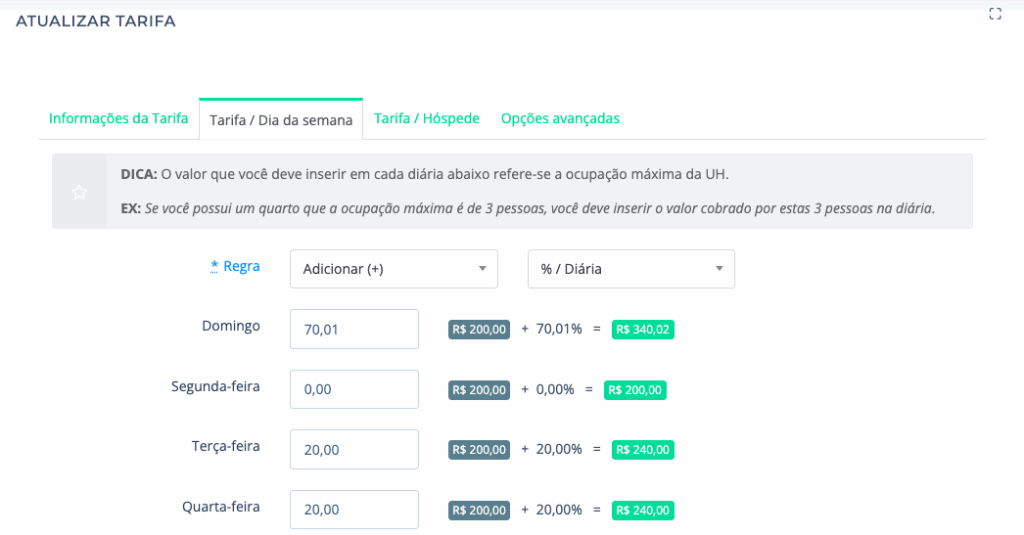This screenshot has width=1024, height=535.
Task: Focus the Segunda-feira value field
Action: [x=354, y=389]
